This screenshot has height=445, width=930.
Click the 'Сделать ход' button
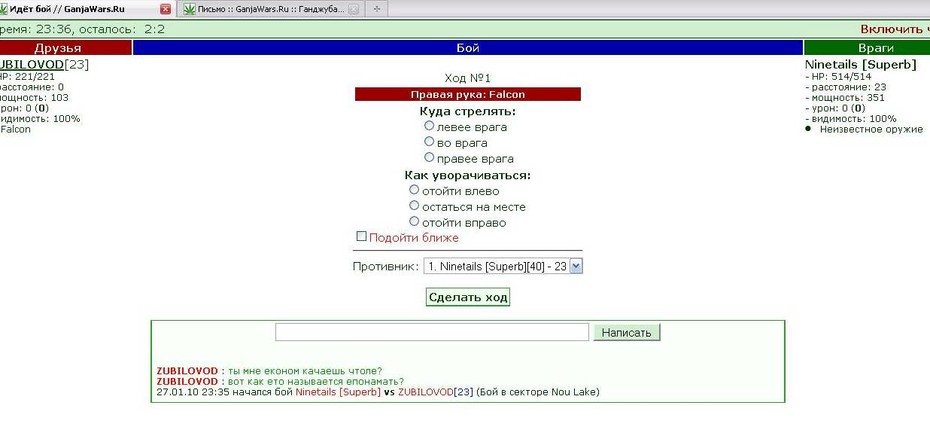pos(467,297)
